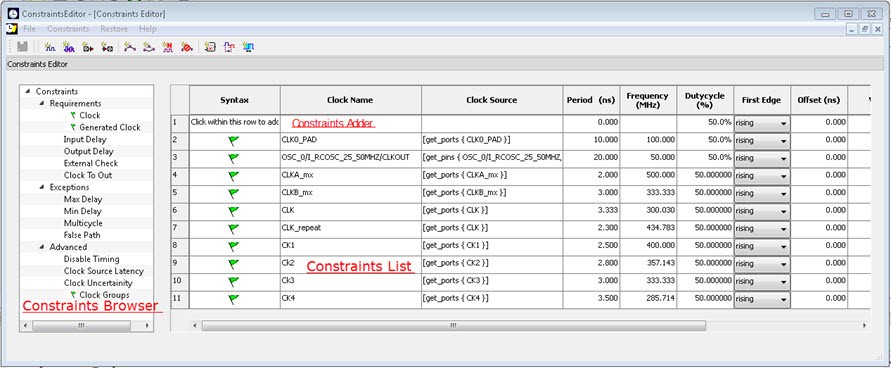891x368 pixels.
Task: Select Clock To Out in the tree
Action: pos(88,175)
